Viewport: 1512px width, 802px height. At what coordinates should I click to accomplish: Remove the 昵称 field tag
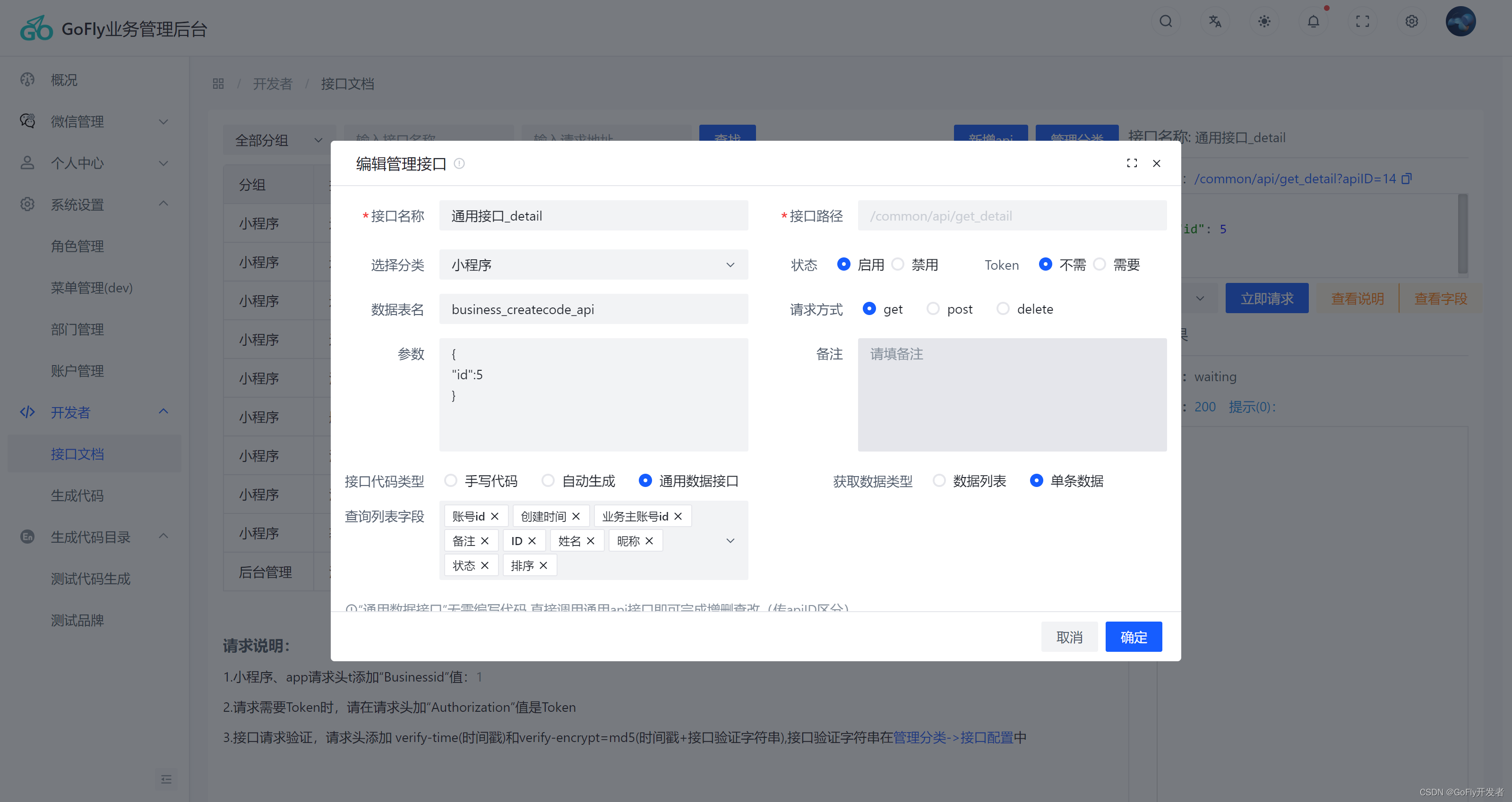click(x=649, y=541)
